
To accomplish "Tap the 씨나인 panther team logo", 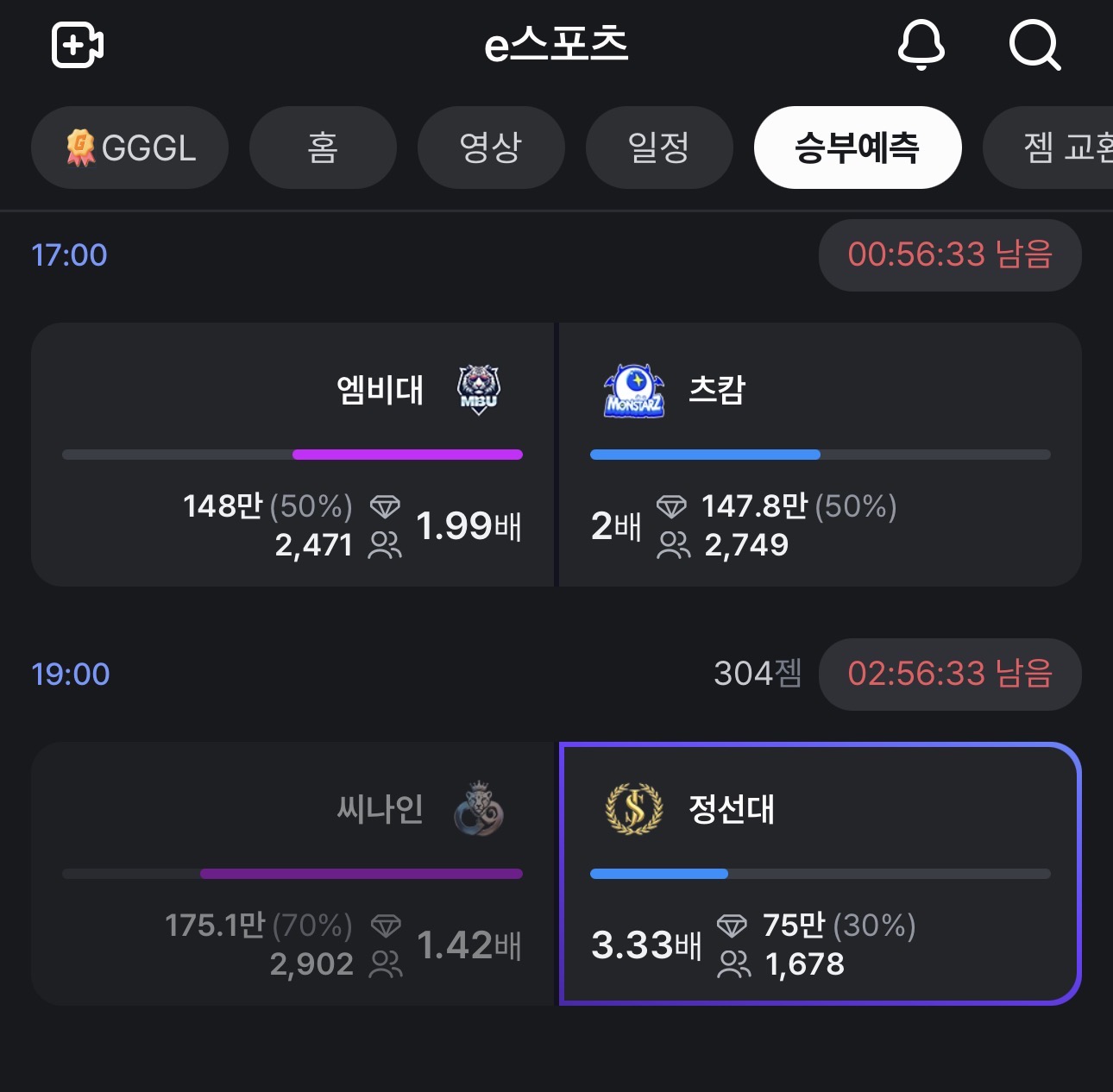I will click(479, 809).
